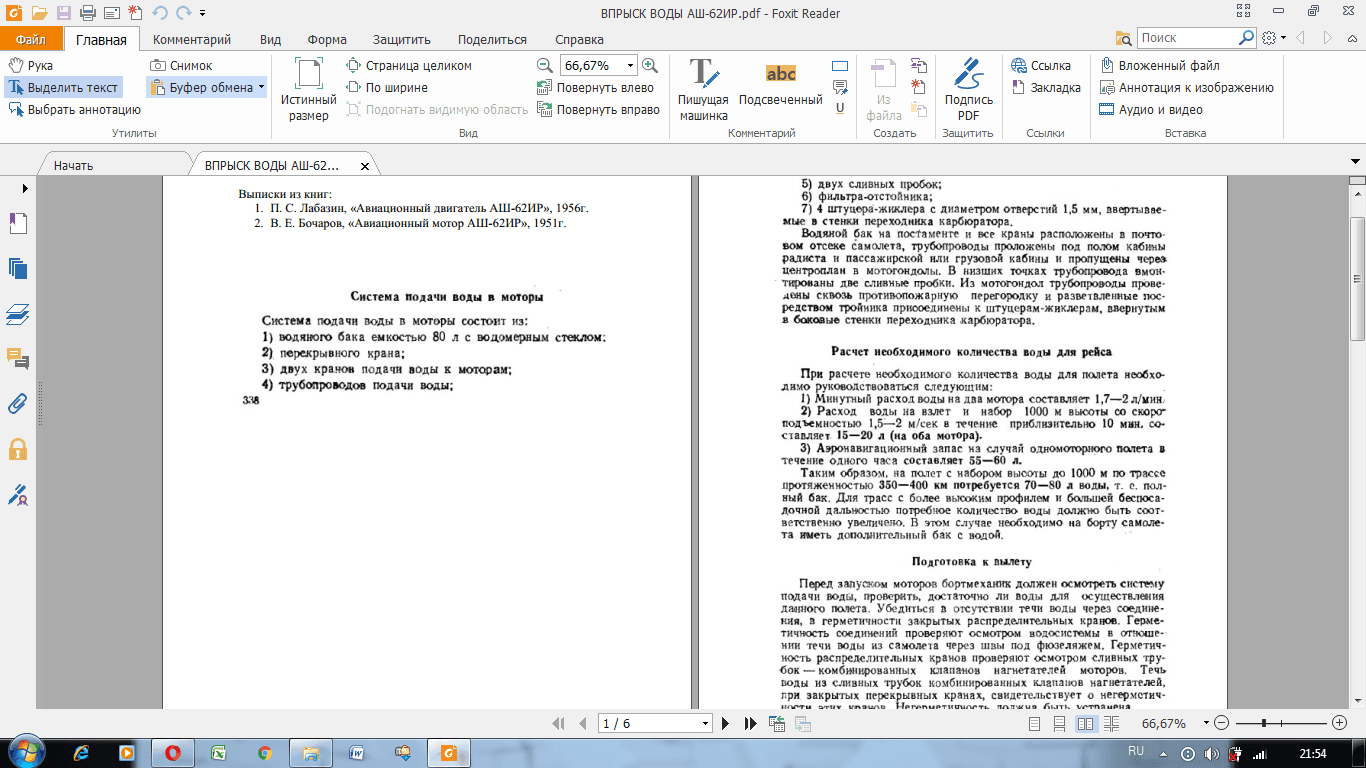Screen dimensions: 1366x768
Task: Switch to the Справка ribbon tab
Action: click(x=579, y=40)
